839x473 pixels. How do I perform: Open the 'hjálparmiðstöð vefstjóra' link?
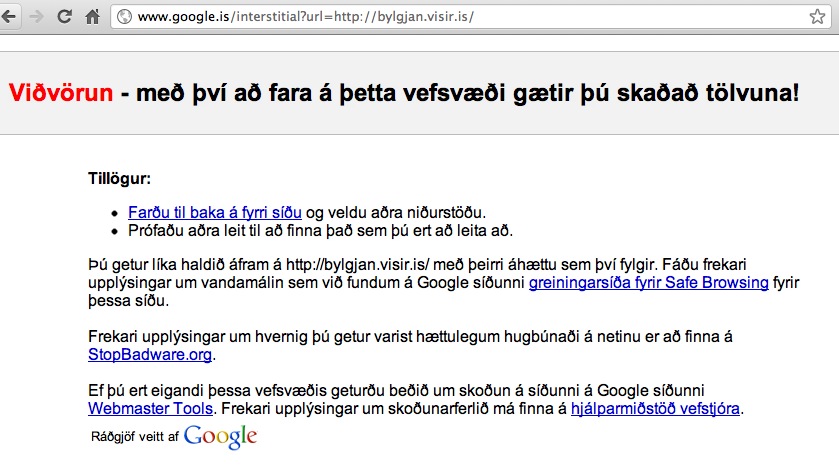[656, 408]
